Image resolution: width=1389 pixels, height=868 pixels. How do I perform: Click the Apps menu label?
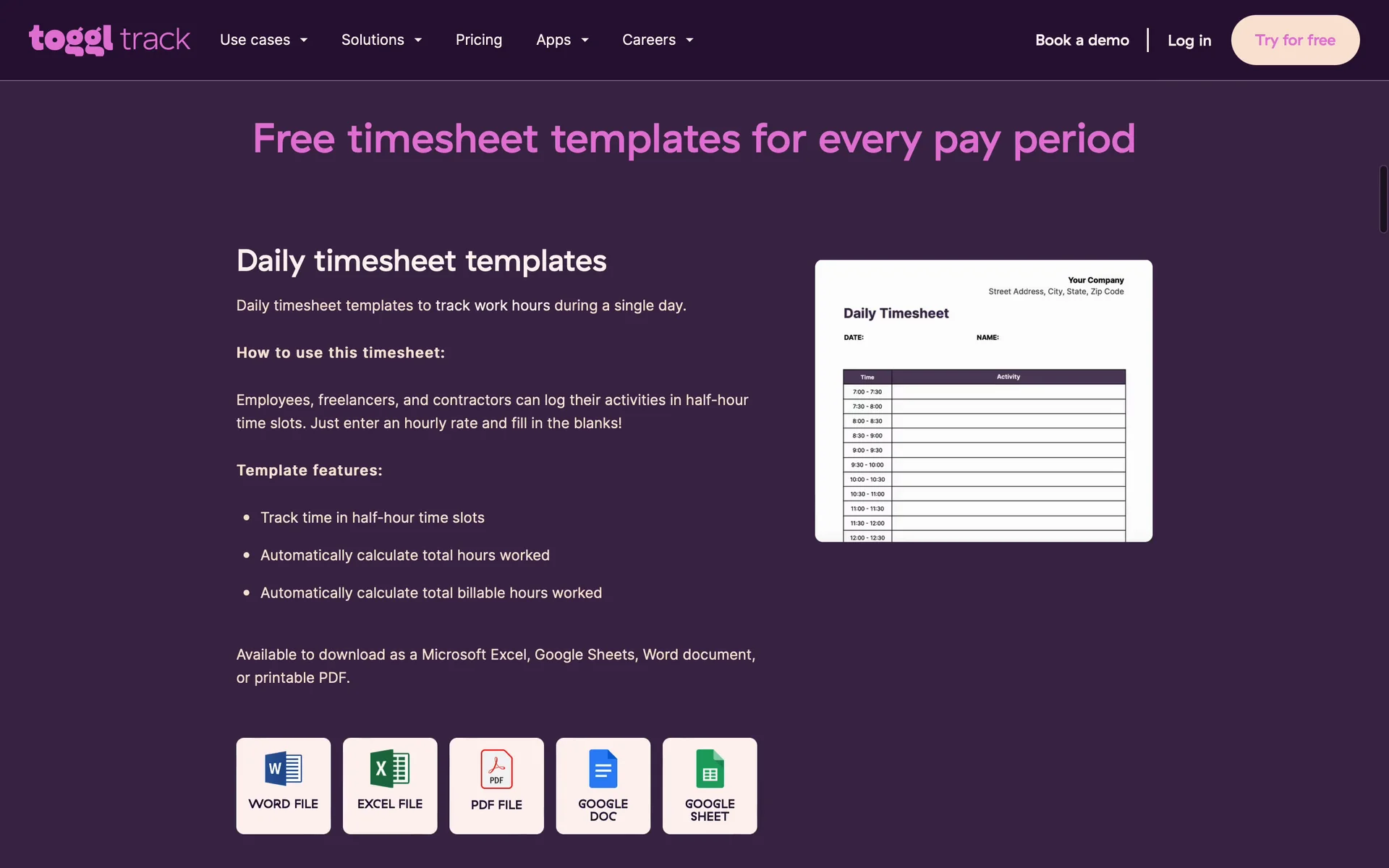pos(553,40)
